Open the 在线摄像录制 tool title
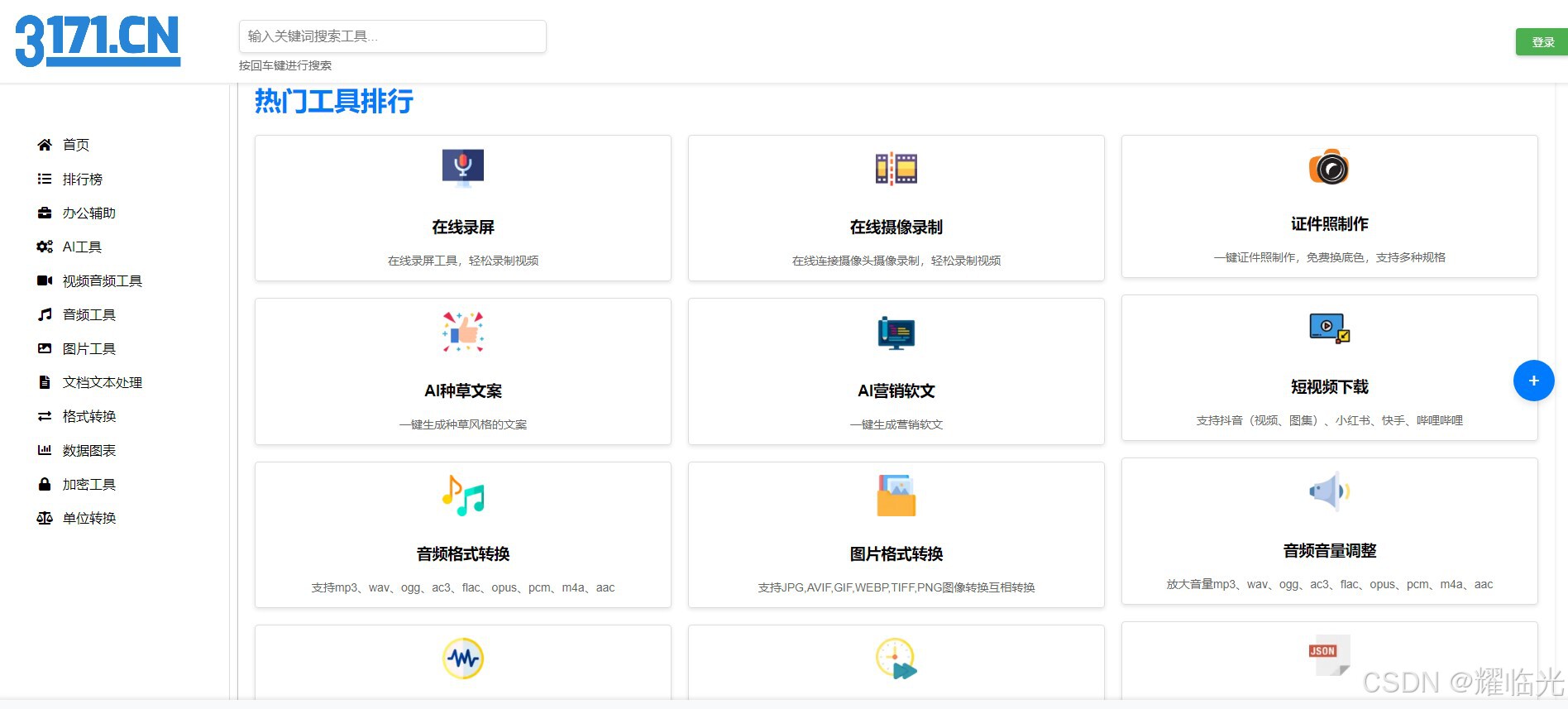1568x709 pixels. (896, 227)
